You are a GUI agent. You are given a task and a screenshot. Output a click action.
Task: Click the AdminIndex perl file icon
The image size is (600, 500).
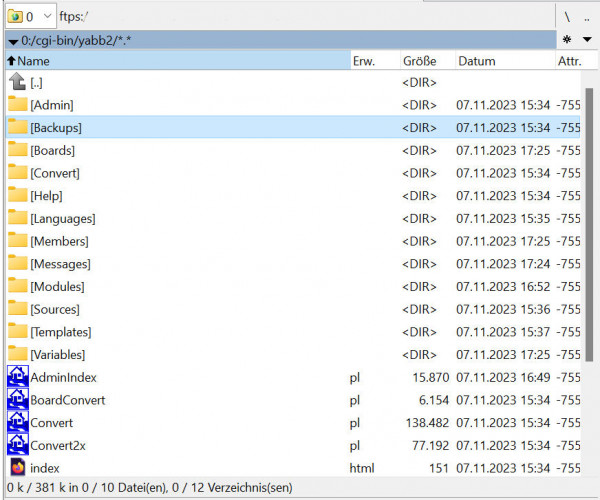tap(18, 376)
